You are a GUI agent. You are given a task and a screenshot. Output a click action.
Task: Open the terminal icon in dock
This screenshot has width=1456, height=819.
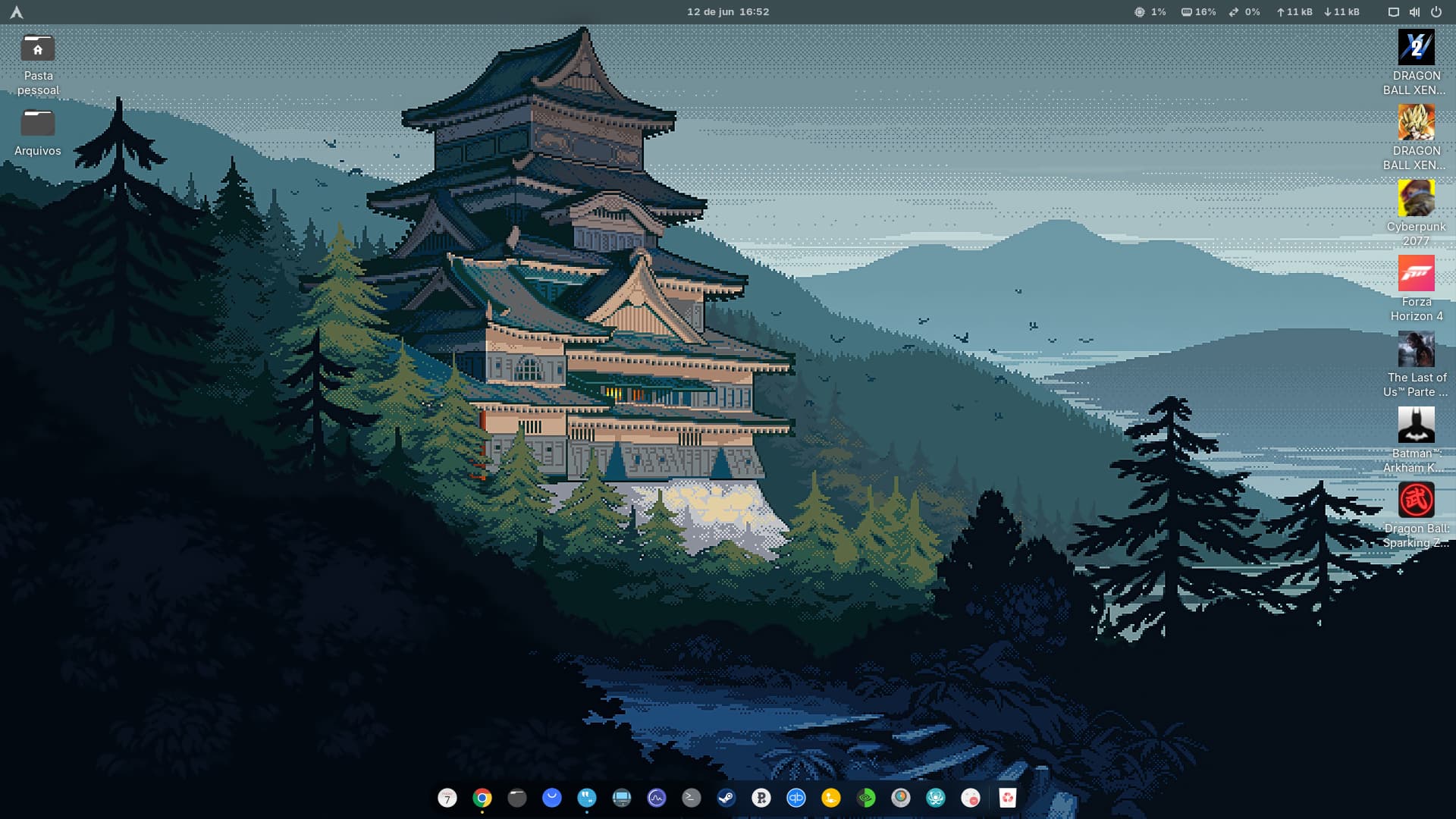(692, 798)
